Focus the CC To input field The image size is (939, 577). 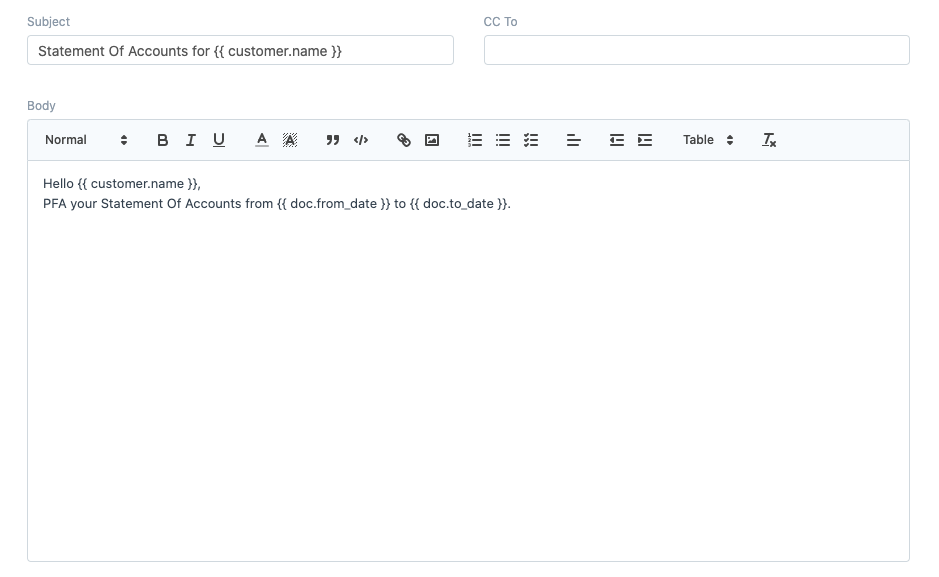coord(696,50)
